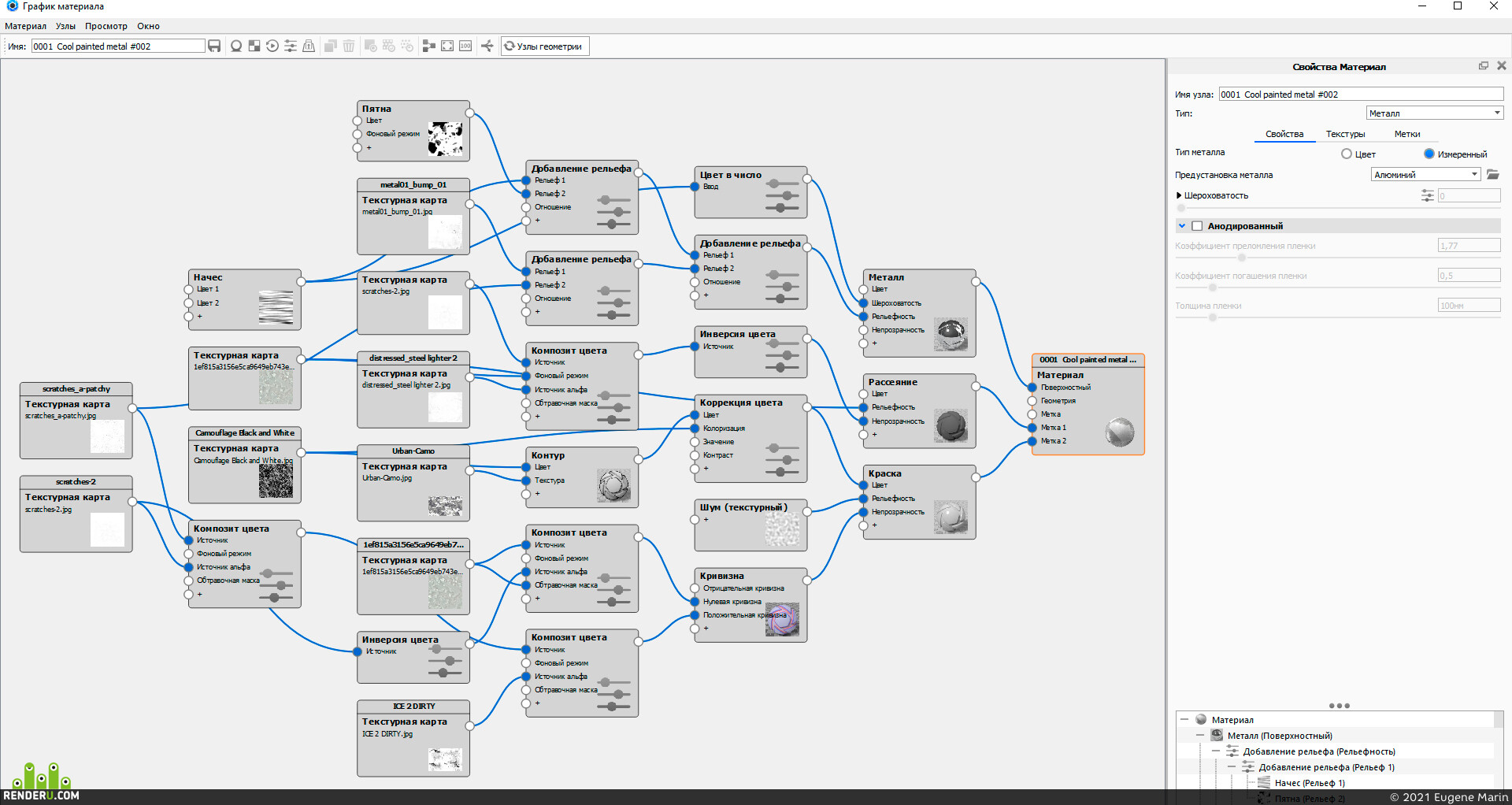Click the 100% zoom icon
This screenshot has height=805, width=1512.
465,46
